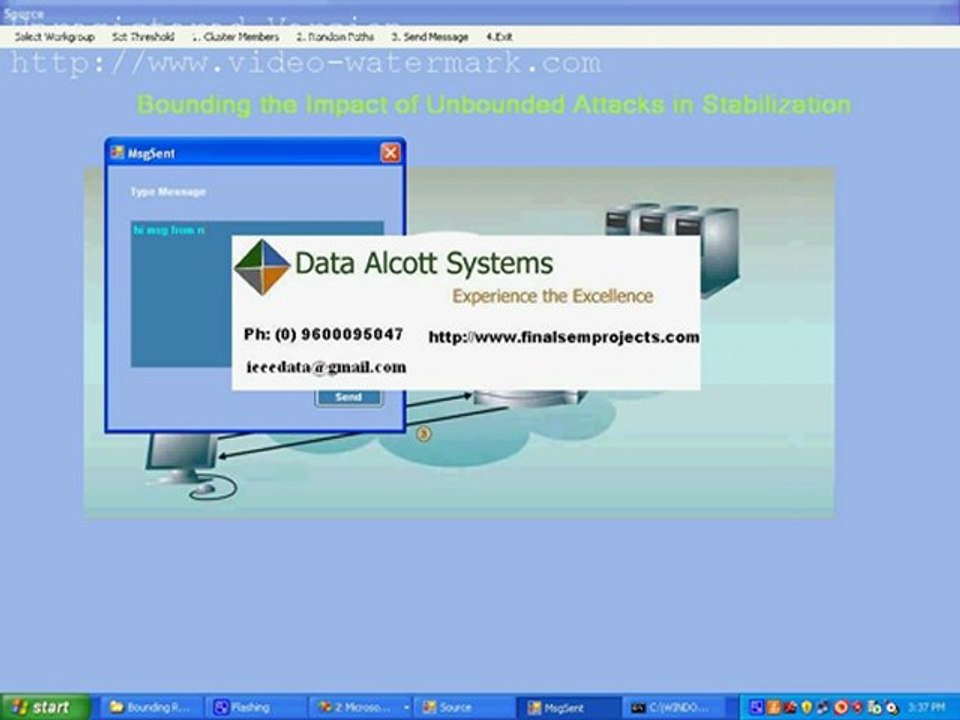Viewport: 960px width, 720px height.
Task: Switch to the Source window taskbar button
Action: [x=464, y=707]
